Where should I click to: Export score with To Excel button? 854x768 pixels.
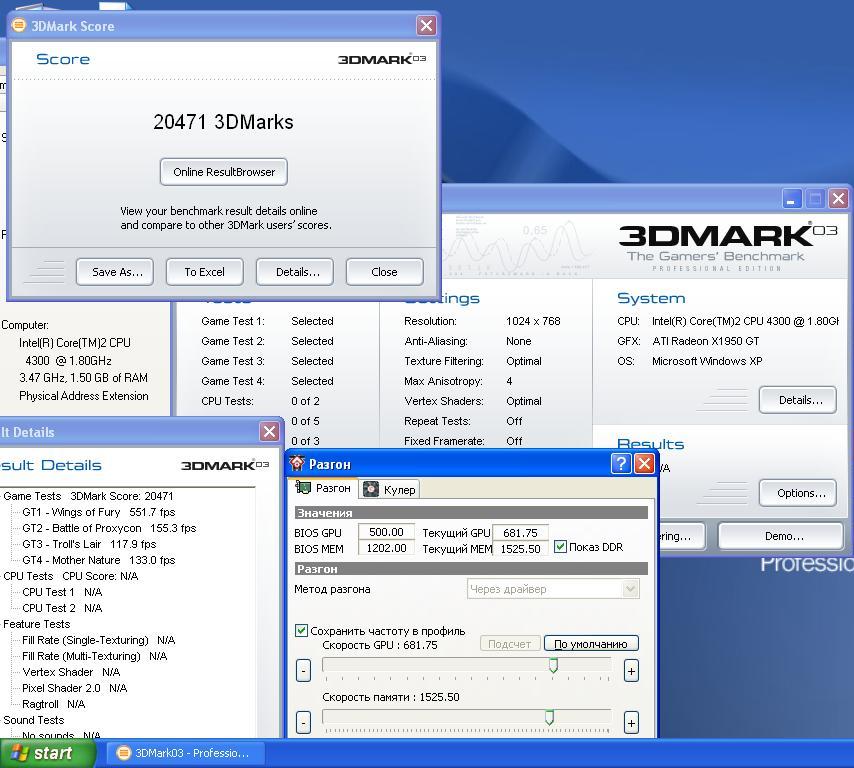205,272
